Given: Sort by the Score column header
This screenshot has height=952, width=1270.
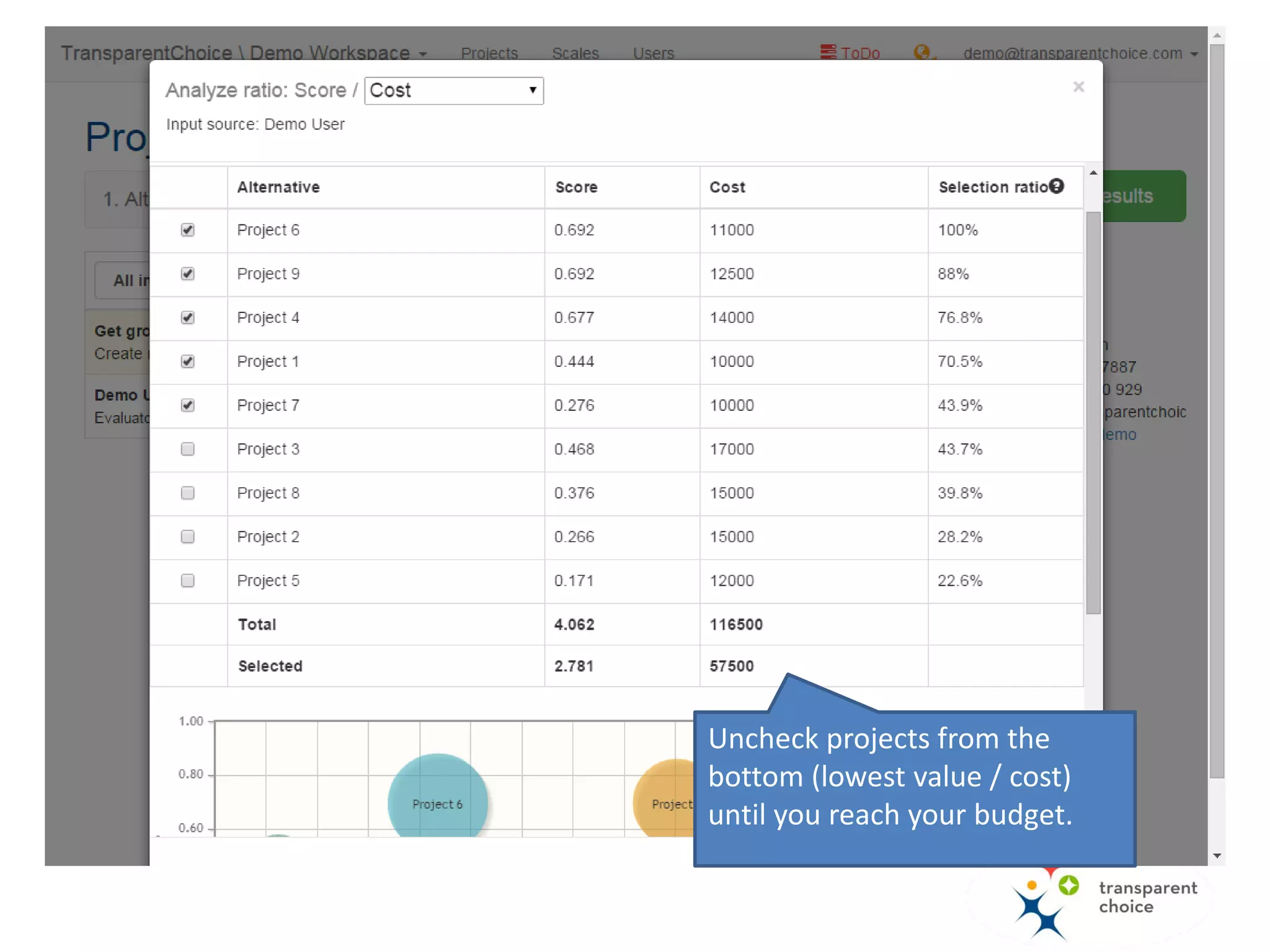Looking at the screenshot, I should coord(576,187).
